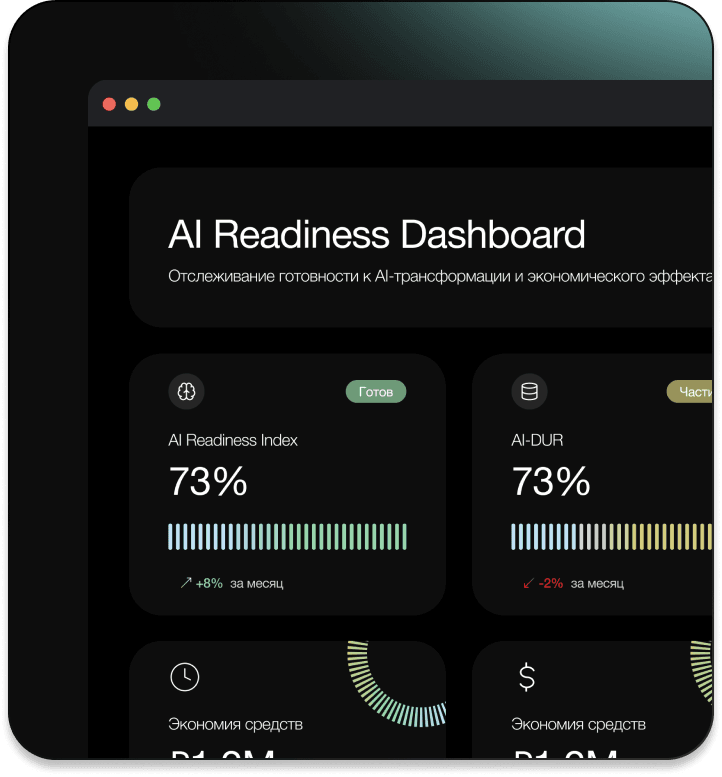722x777 pixels.
Task: Select the dollar sign icon
Action: tap(527, 677)
